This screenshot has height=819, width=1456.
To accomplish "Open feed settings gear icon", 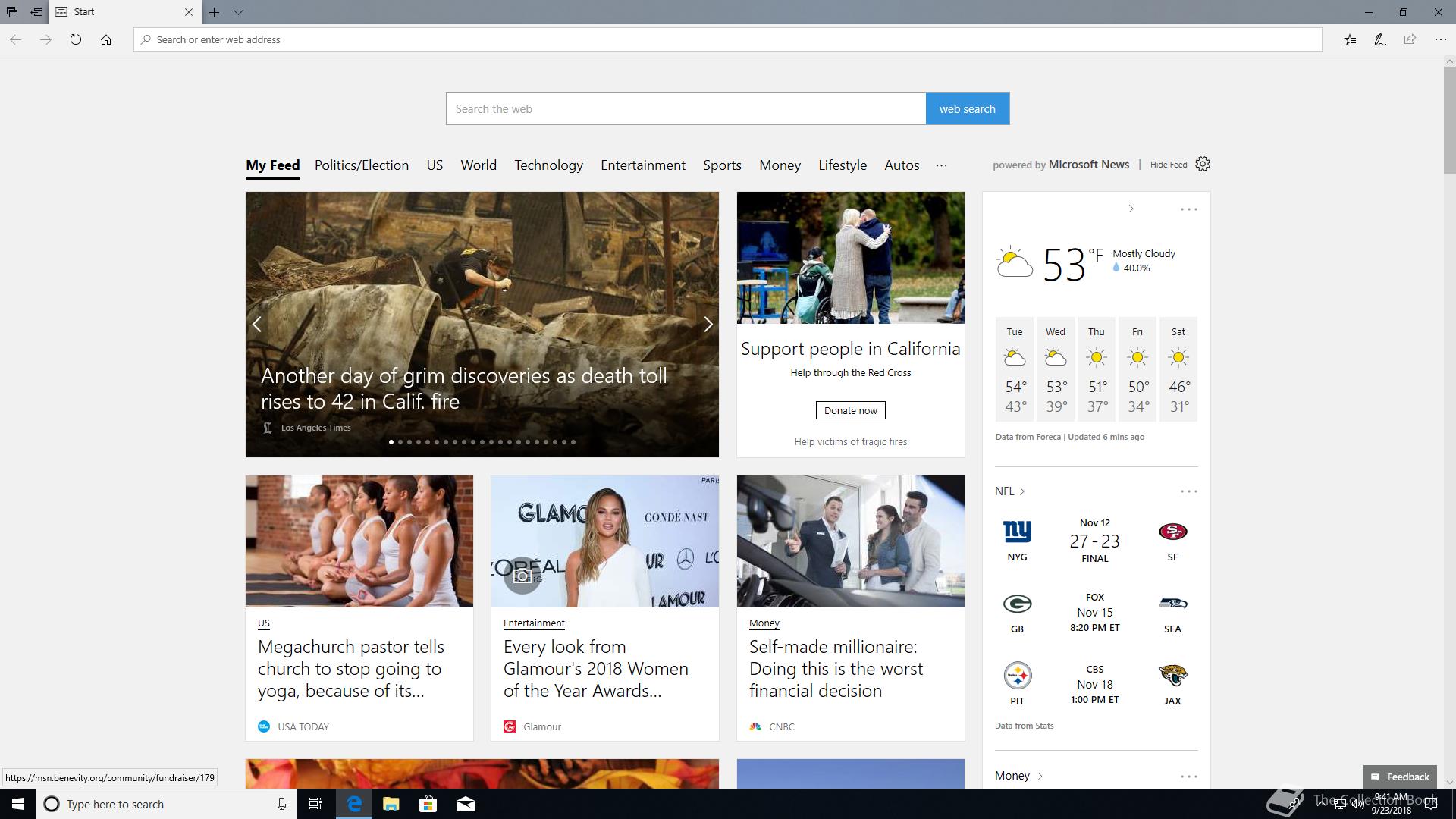I will (x=1203, y=164).
